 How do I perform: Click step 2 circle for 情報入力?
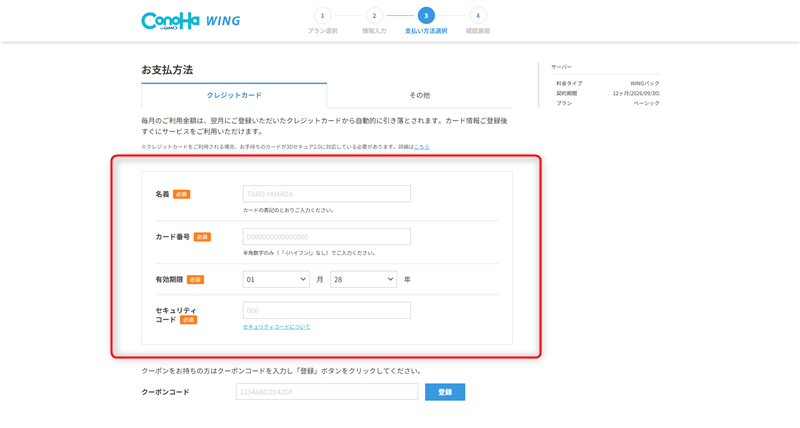click(374, 16)
